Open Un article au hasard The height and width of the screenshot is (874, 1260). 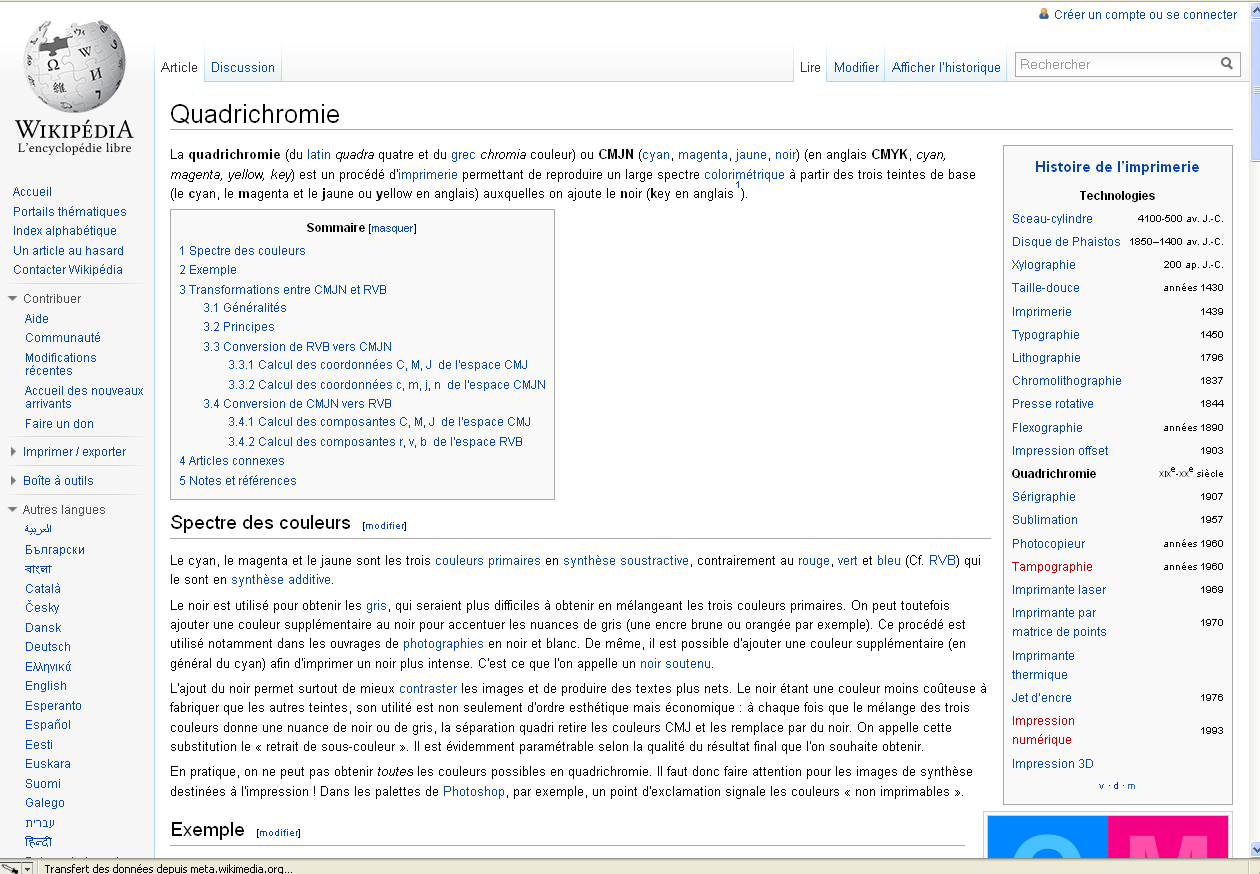point(68,251)
